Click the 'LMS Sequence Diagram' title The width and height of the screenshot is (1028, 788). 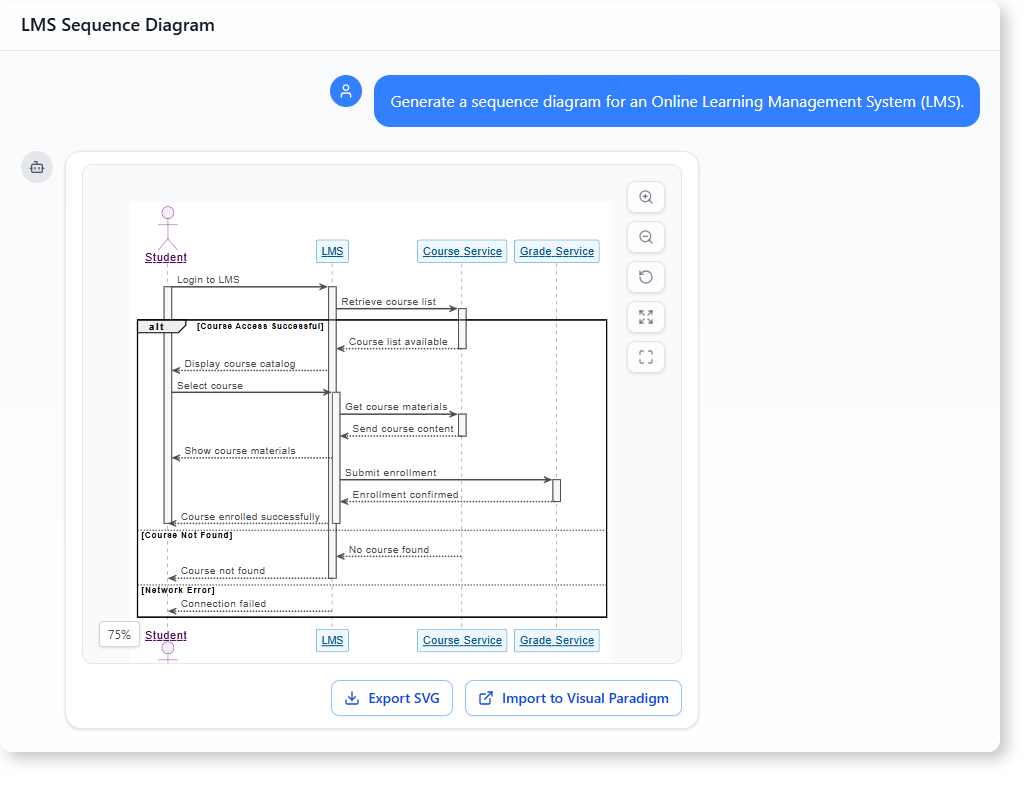[x=118, y=25]
